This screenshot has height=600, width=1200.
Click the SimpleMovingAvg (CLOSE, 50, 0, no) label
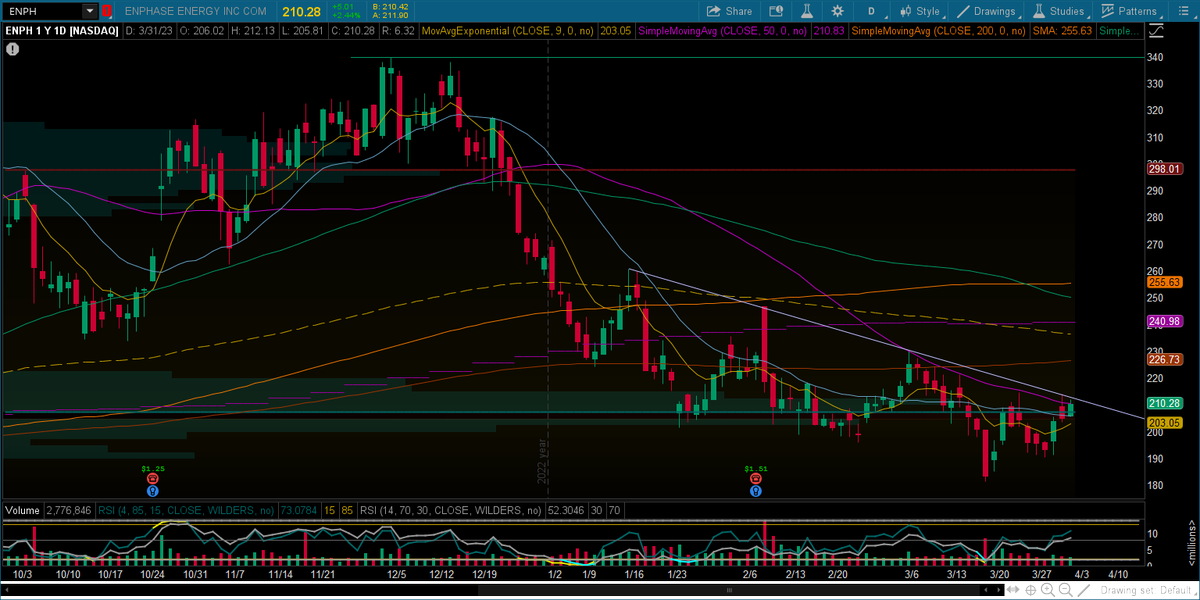tap(725, 31)
